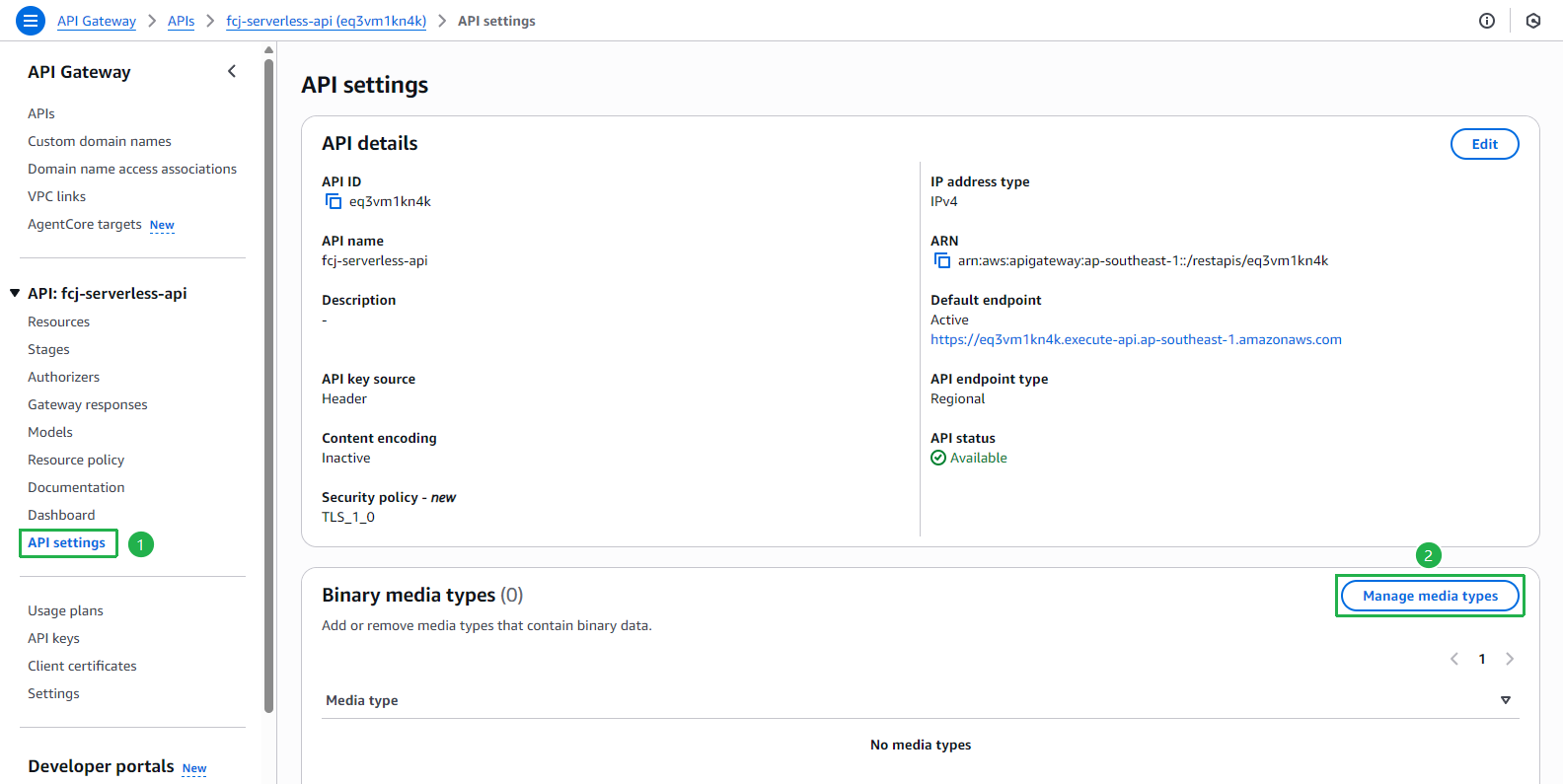
Task: Open Client certificates in sidebar
Action: pyautogui.click(x=82, y=666)
